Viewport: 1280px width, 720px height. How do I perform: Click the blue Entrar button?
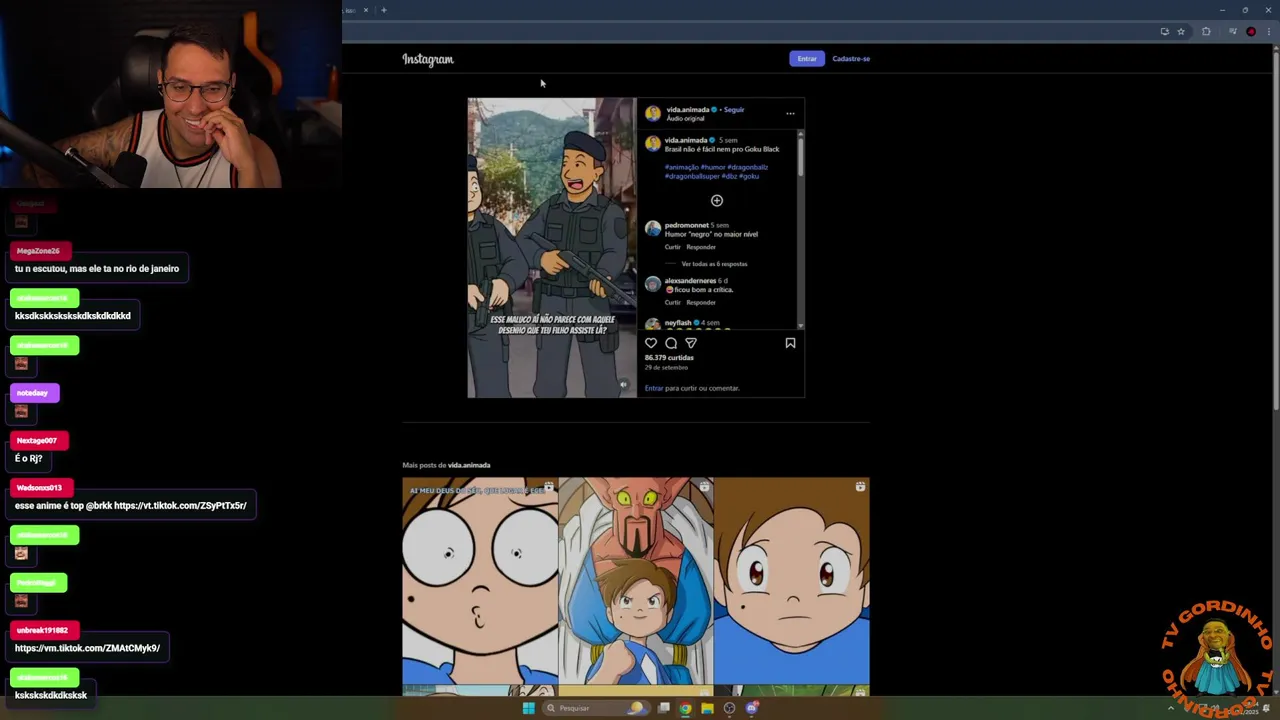807,58
